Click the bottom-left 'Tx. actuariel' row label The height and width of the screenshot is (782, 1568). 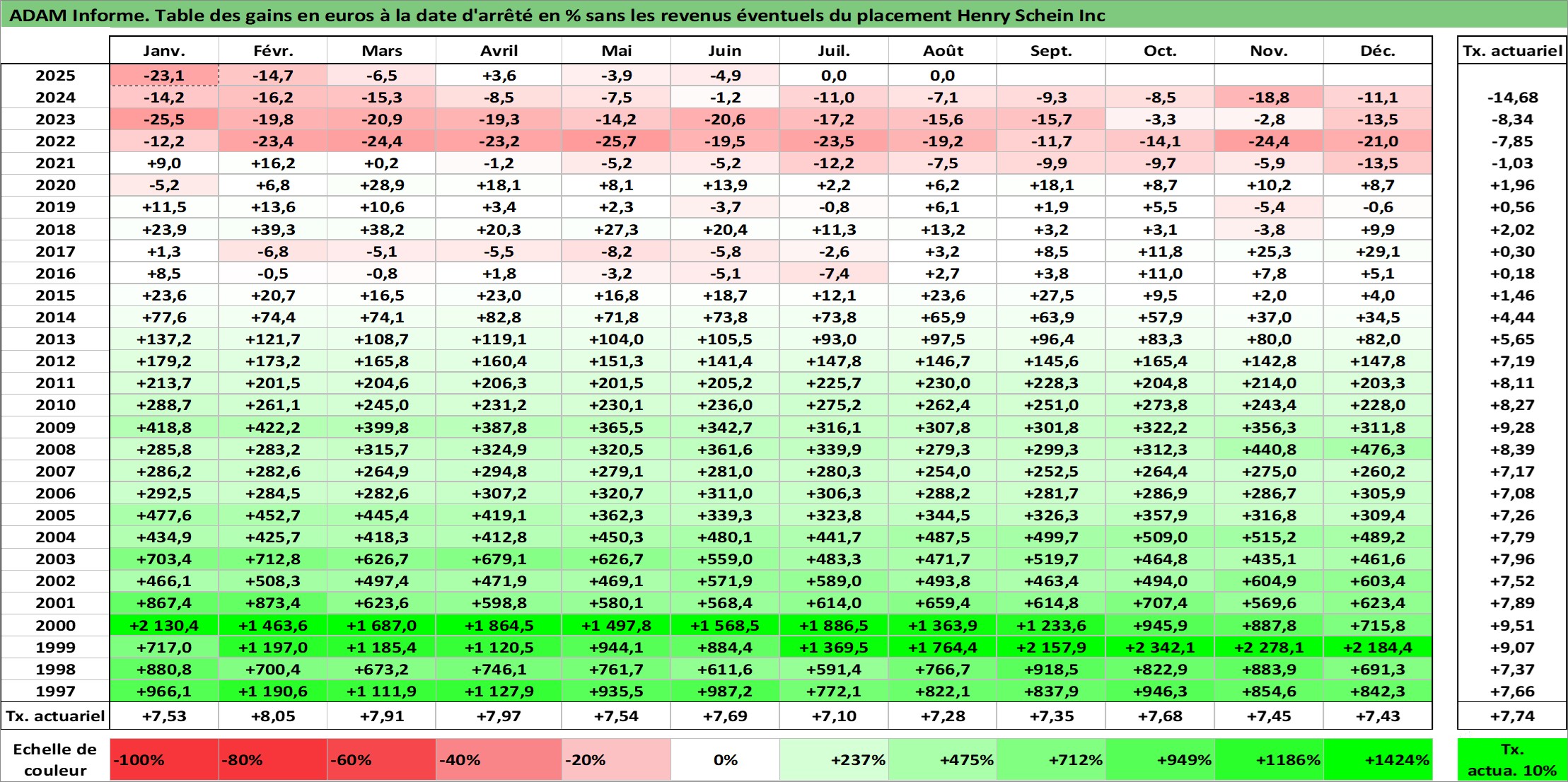55,716
